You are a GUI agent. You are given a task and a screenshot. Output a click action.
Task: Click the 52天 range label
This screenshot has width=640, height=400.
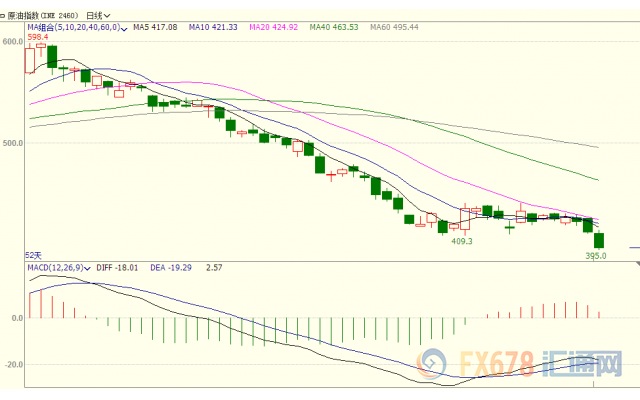(33, 256)
